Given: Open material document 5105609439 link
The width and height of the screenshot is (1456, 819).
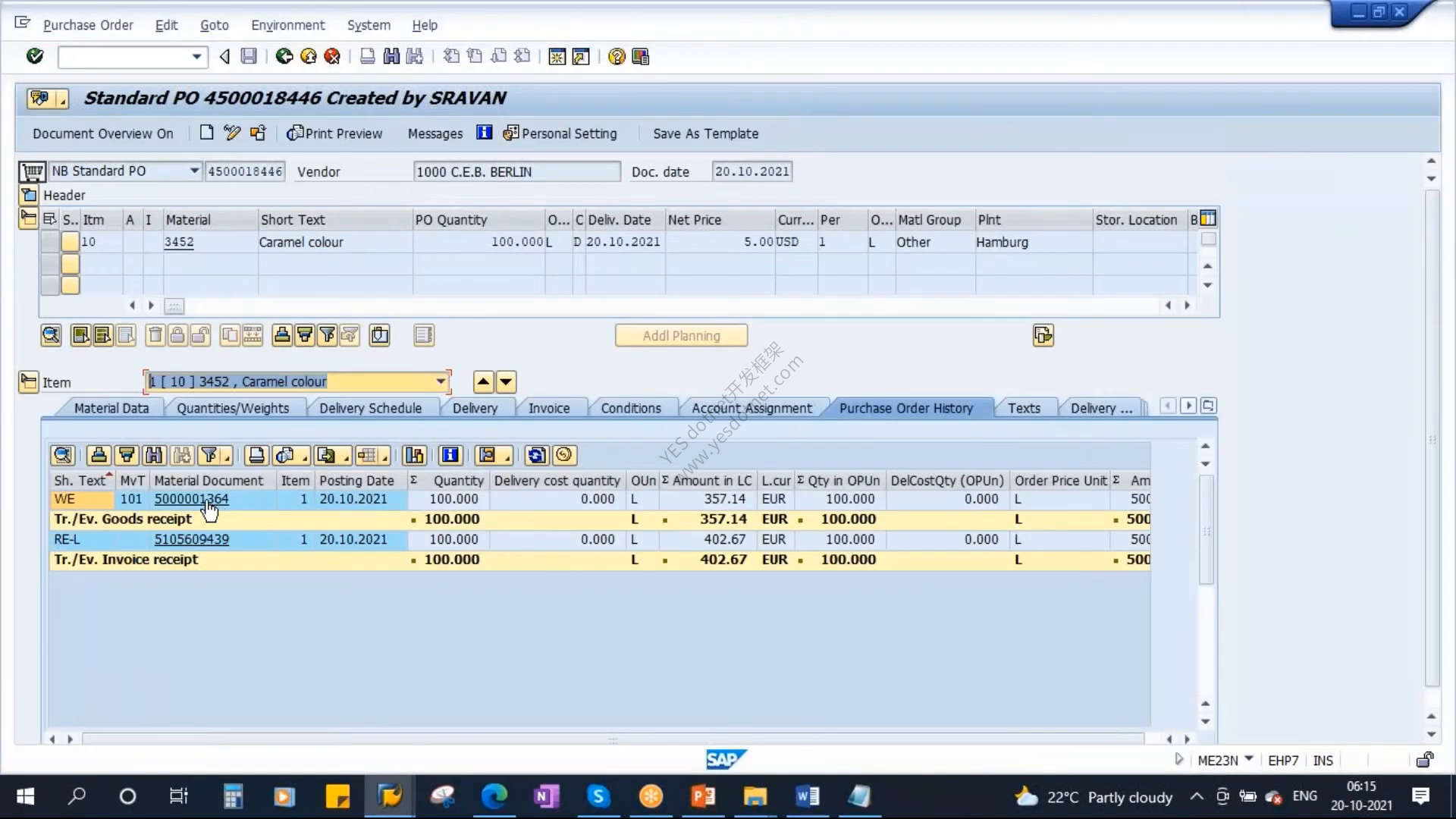Looking at the screenshot, I should 192,539.
